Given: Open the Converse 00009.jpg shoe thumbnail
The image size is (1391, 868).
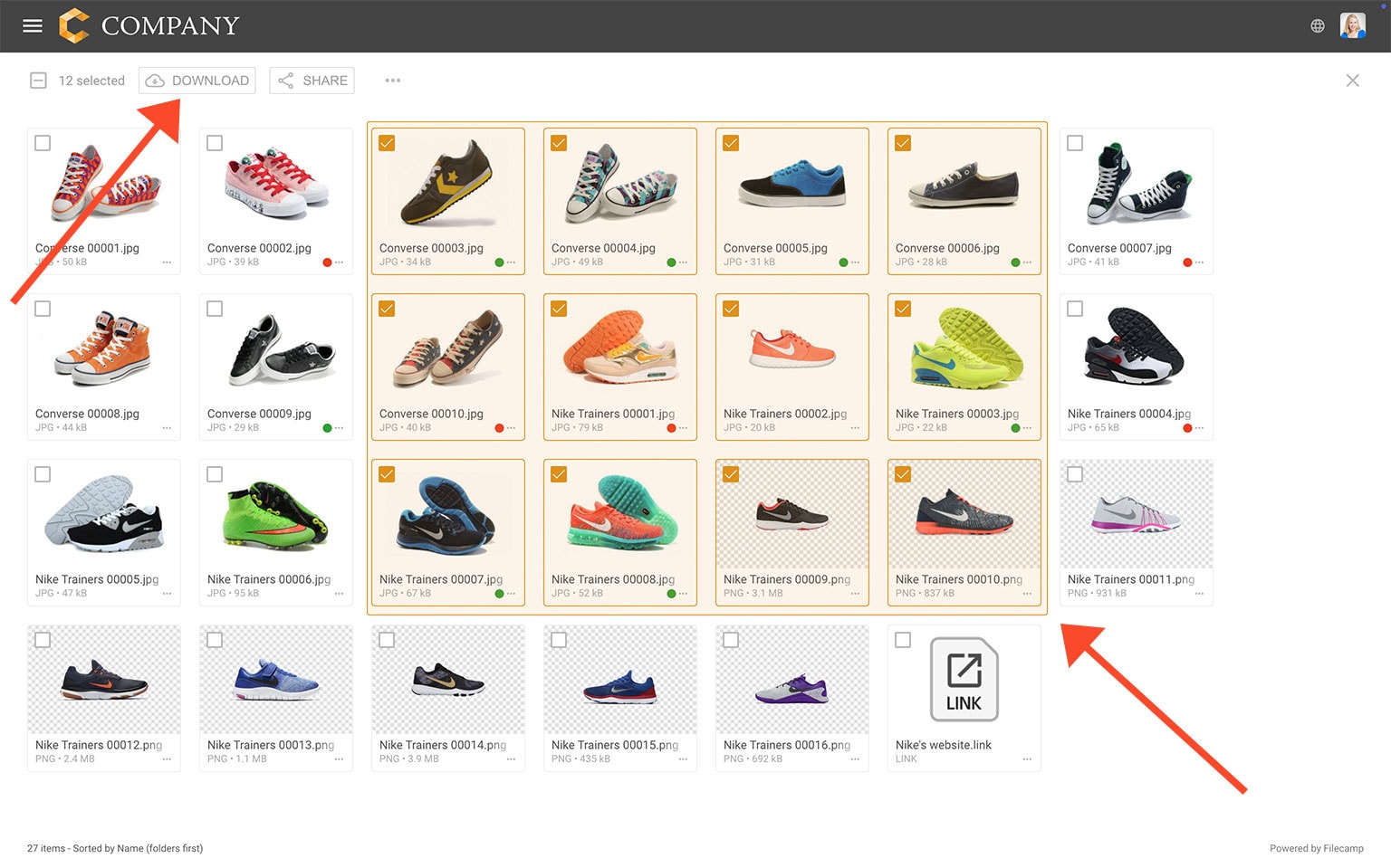Looking at the screenshot, I should (x=281, y=350).
